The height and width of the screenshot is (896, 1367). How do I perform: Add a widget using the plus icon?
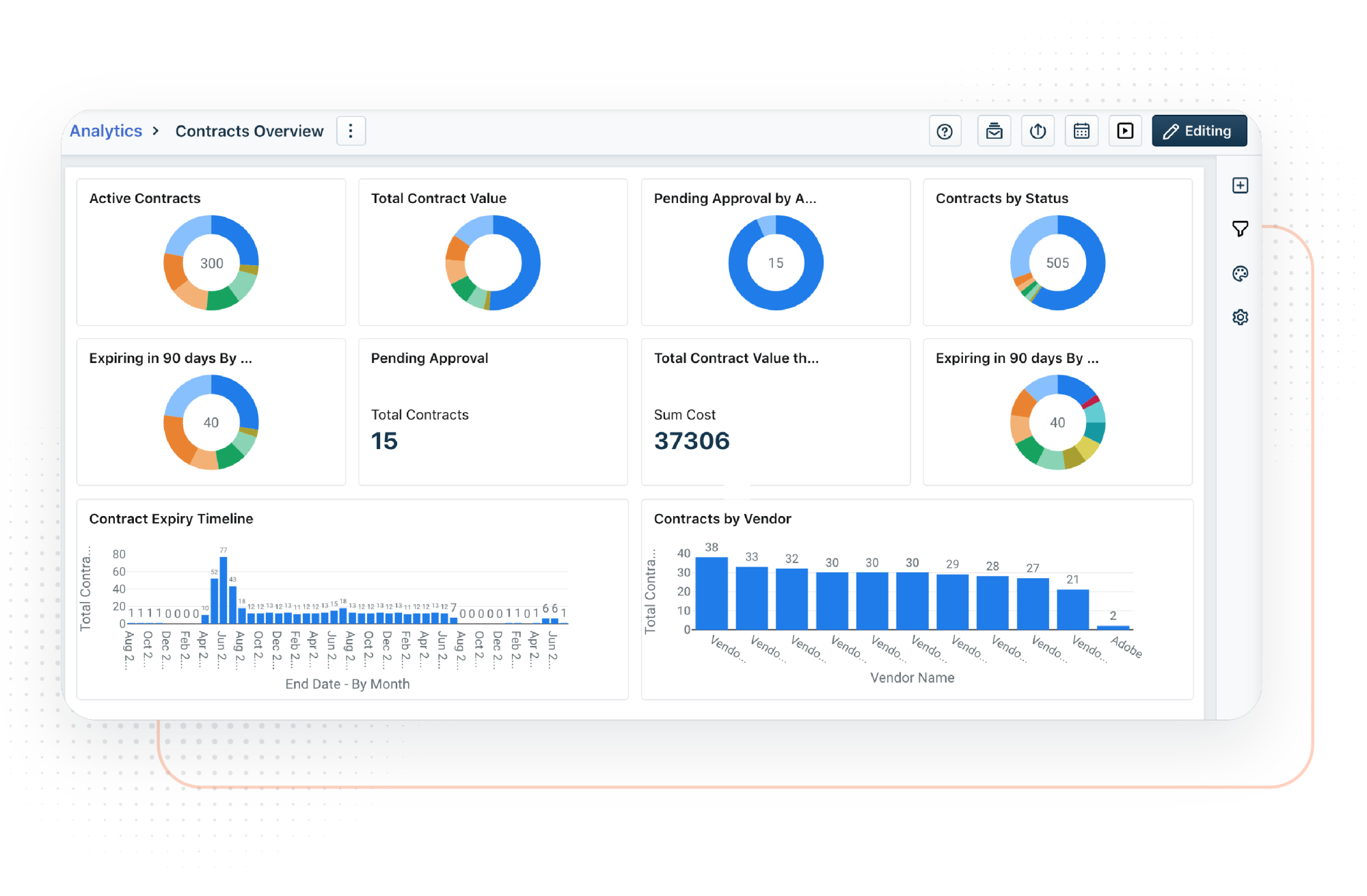click(x=1240, y=185)
